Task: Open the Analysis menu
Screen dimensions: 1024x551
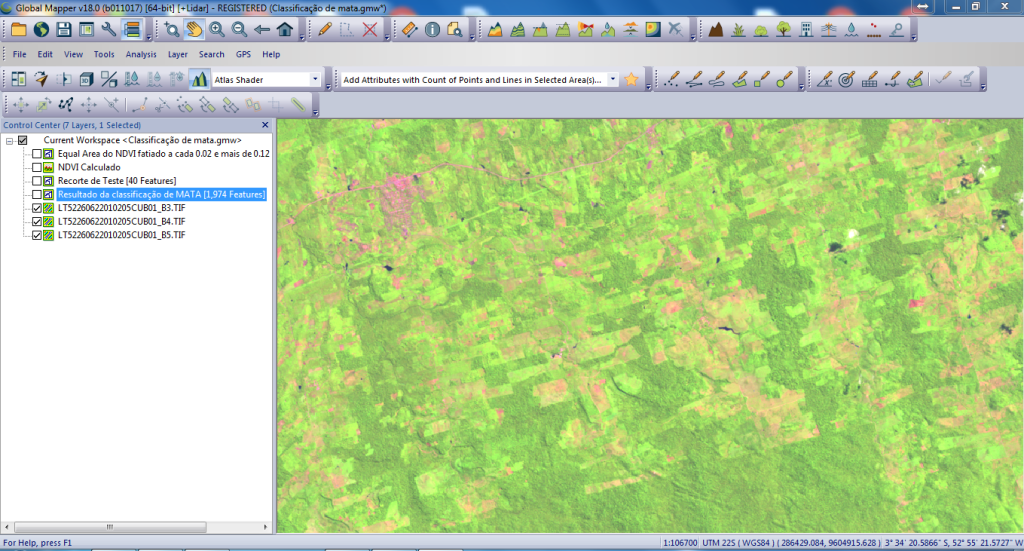Action: (141, 54)
